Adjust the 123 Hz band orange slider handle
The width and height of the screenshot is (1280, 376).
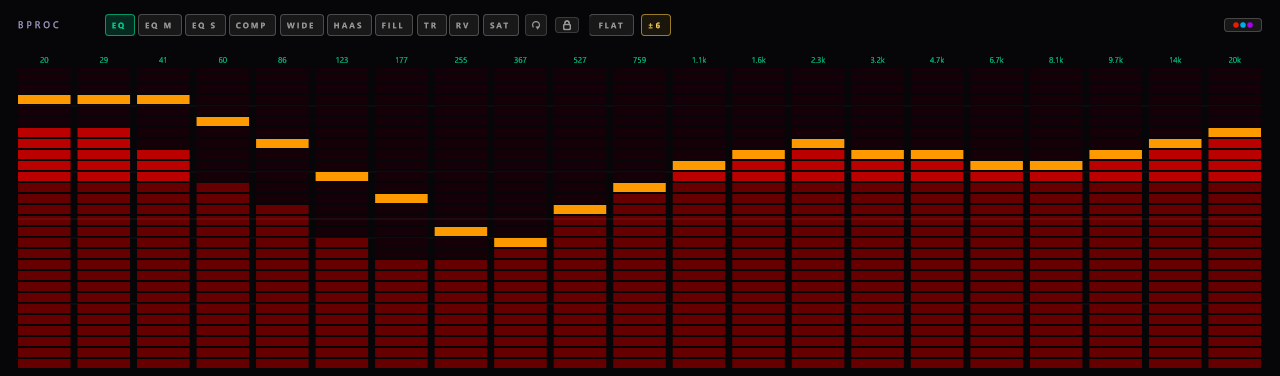pyautogui.click(x=342, y=177)
